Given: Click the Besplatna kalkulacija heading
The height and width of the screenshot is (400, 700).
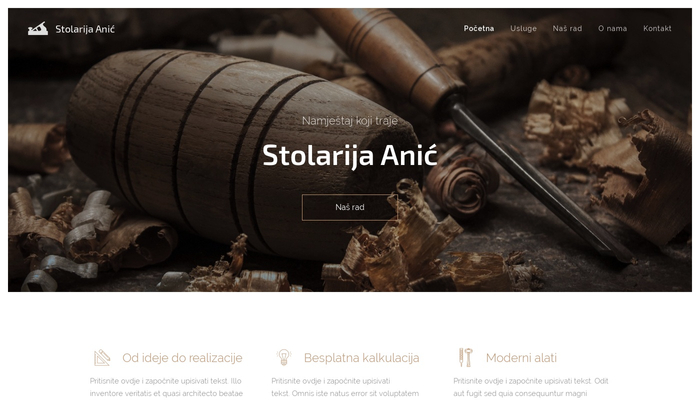Looking at the screenshot, I should tap(362, 358).
